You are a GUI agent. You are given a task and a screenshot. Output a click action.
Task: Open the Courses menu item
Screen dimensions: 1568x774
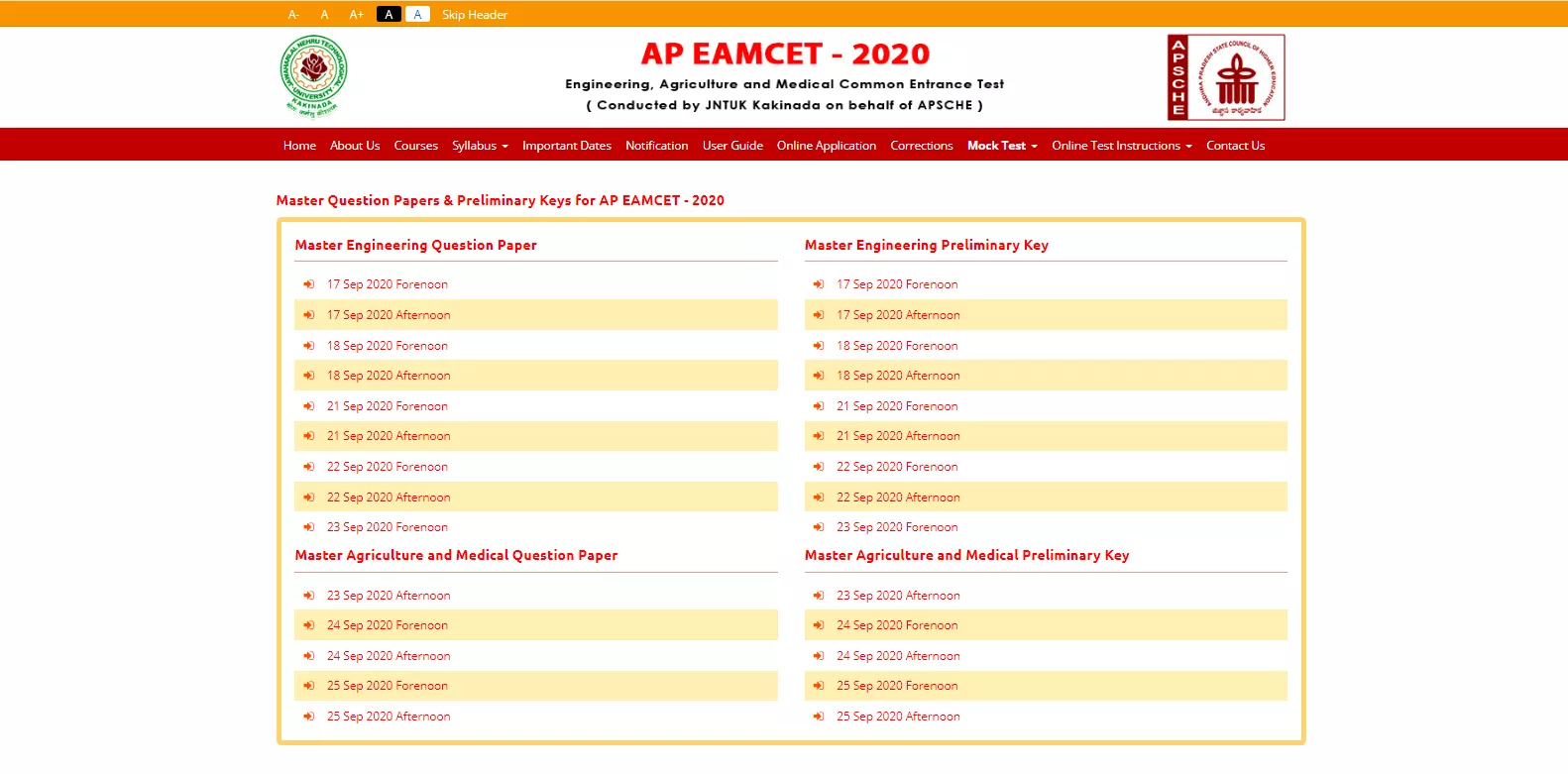point(416,146)
